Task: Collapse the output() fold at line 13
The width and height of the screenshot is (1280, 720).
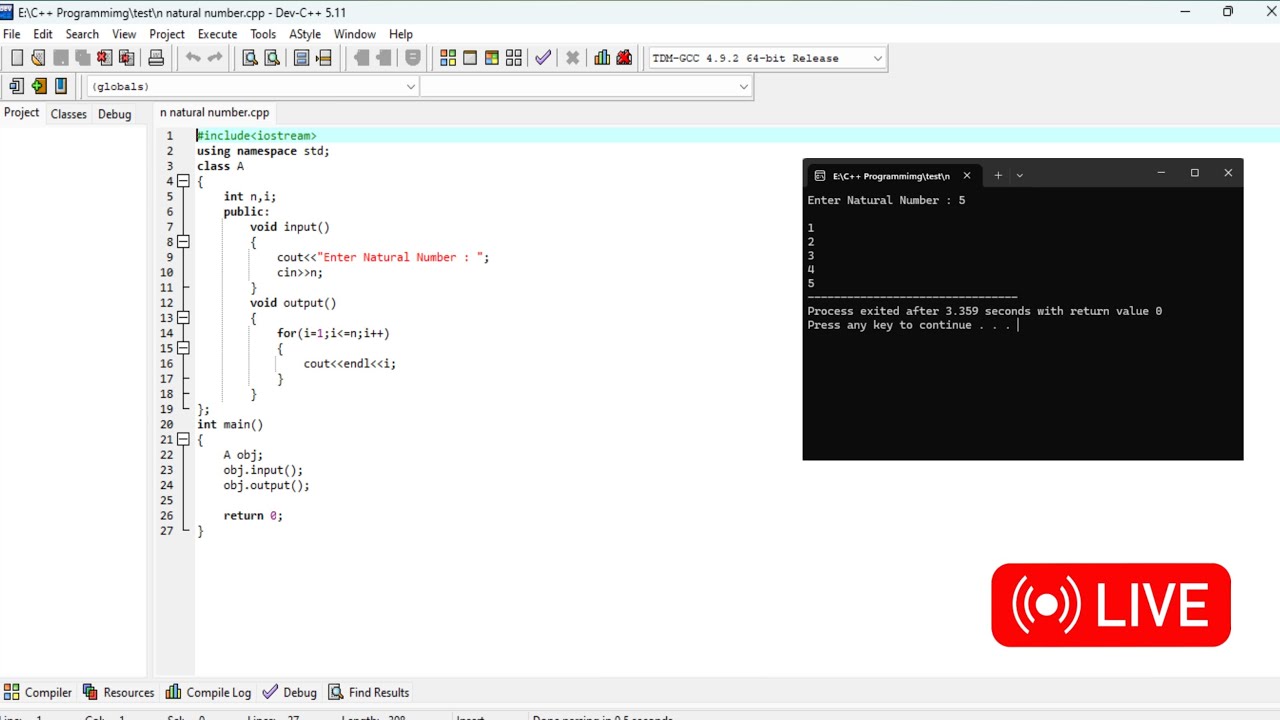Action: pos(183,318)
